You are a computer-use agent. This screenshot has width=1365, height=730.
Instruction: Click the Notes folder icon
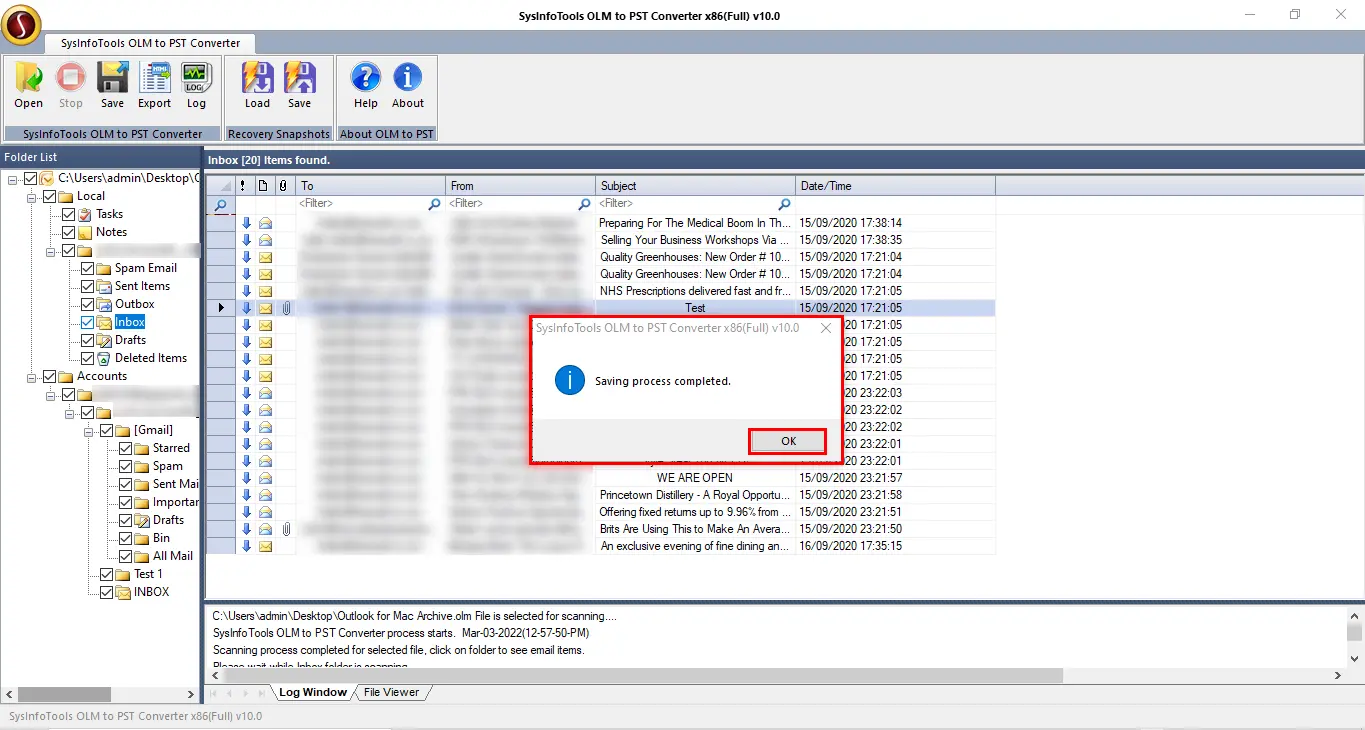[x=85, y=232]
